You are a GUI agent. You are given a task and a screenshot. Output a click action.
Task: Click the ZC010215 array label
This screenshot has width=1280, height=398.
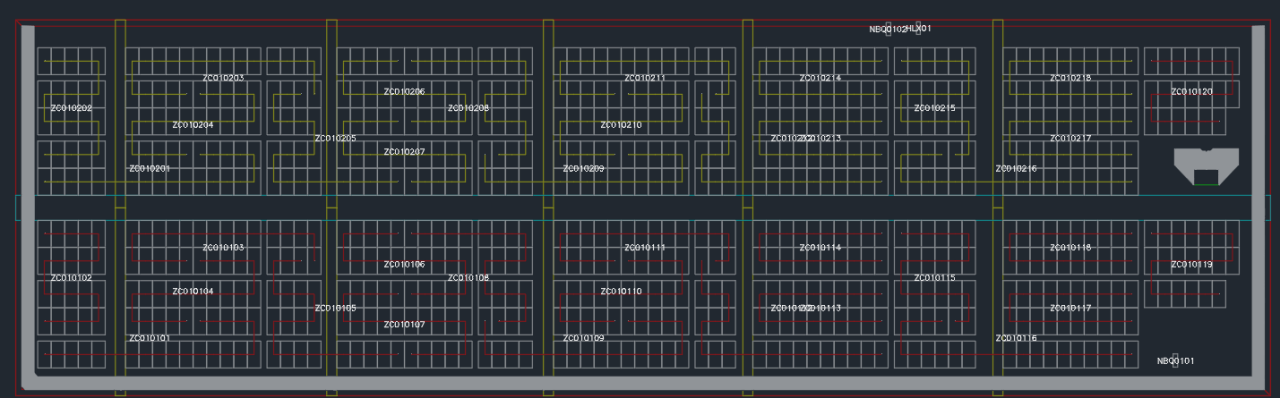pyautogui.click(x=934, y=108)
